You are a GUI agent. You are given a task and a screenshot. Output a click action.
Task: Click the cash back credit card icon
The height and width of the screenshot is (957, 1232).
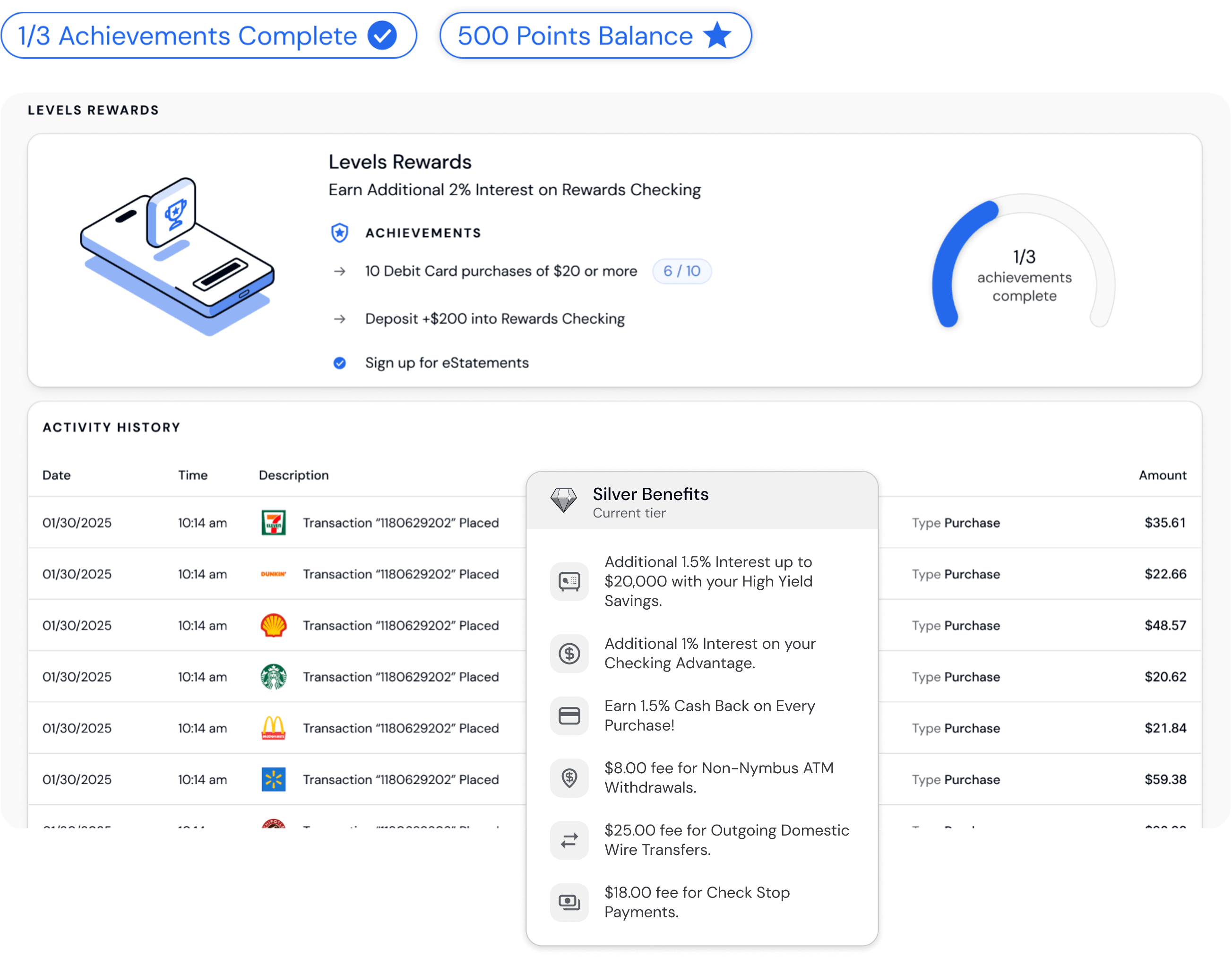tap(569, 716)
